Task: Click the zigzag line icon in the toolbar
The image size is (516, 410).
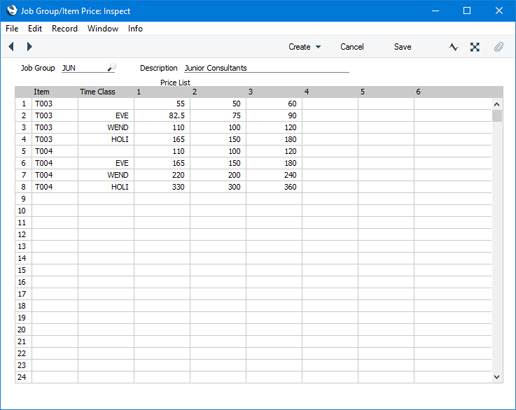Action: tap(453, 47)
